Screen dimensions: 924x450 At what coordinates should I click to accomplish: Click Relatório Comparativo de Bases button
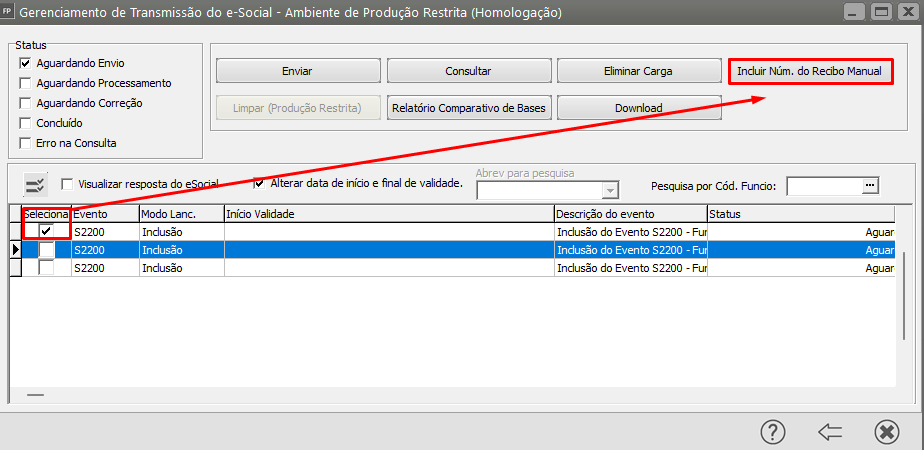pos(468,108)
